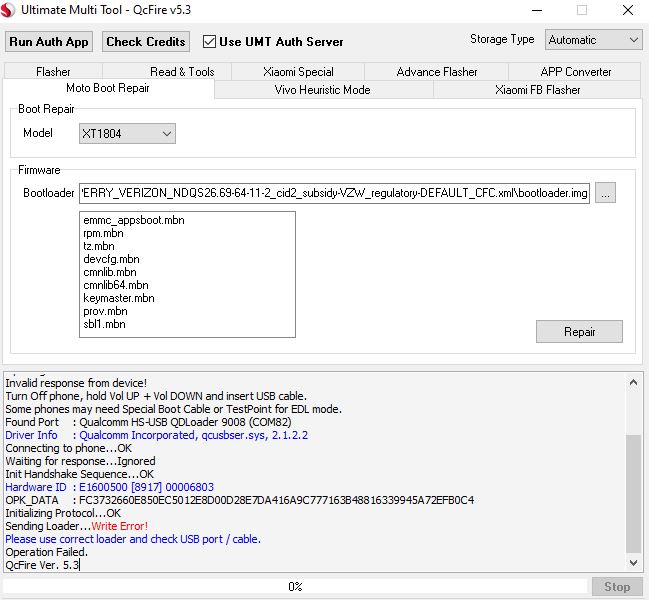The width and height of the screenshot is (649, 600).
Task: Open the APP Converter tab
Action: click(575, 72)
